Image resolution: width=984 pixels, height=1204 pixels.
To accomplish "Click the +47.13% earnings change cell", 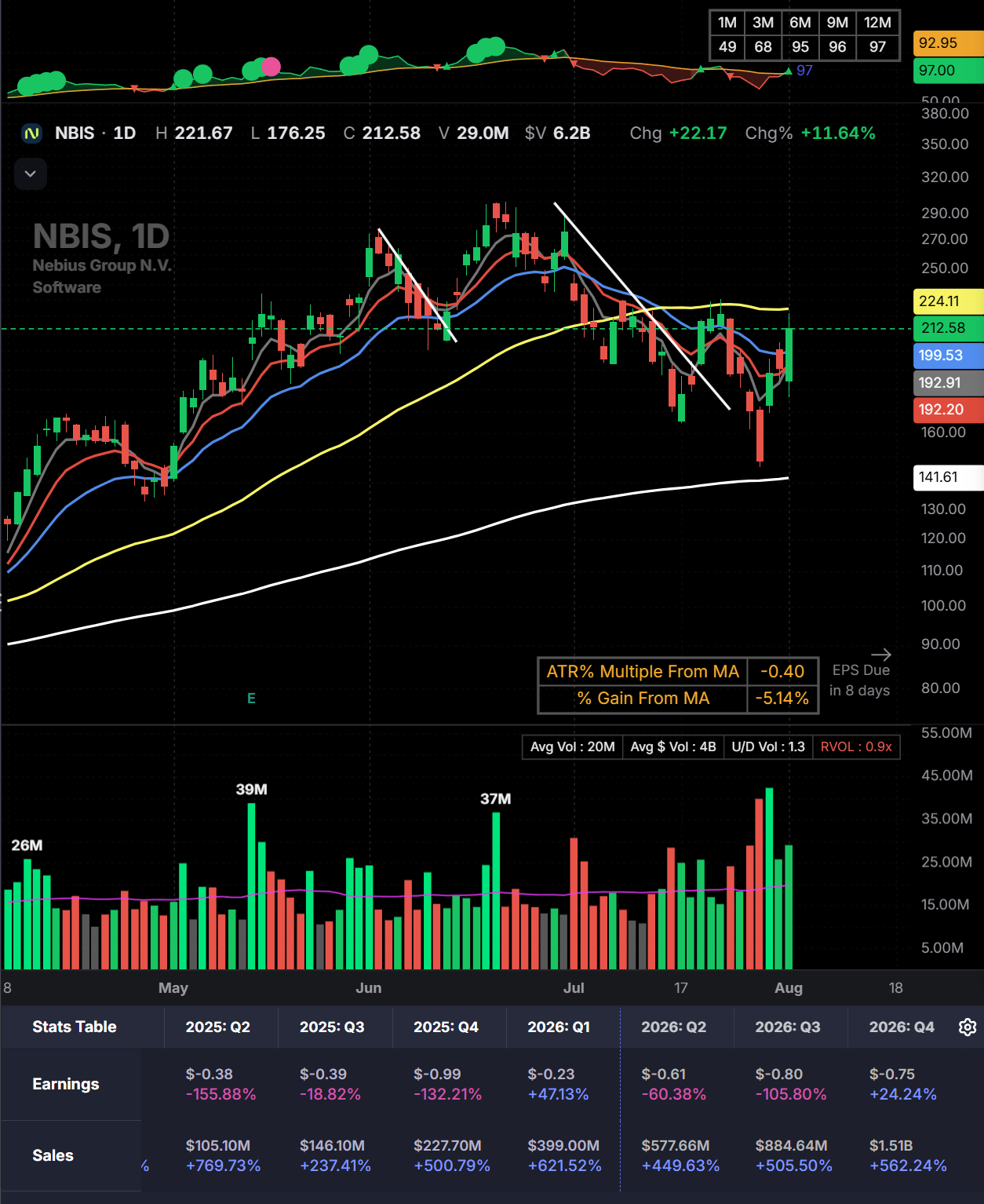I will 558,1094.
